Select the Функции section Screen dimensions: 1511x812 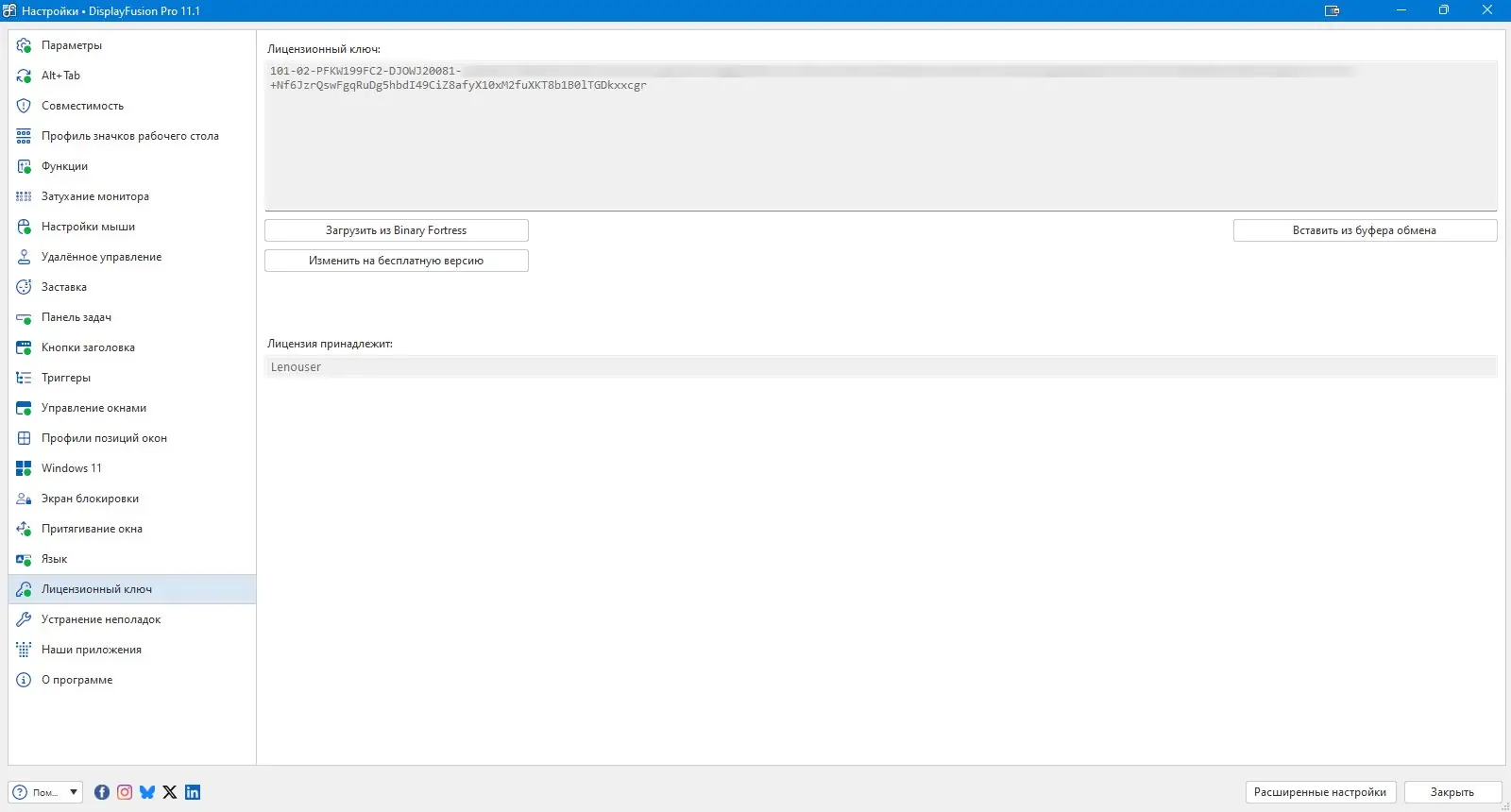[132, 166]
